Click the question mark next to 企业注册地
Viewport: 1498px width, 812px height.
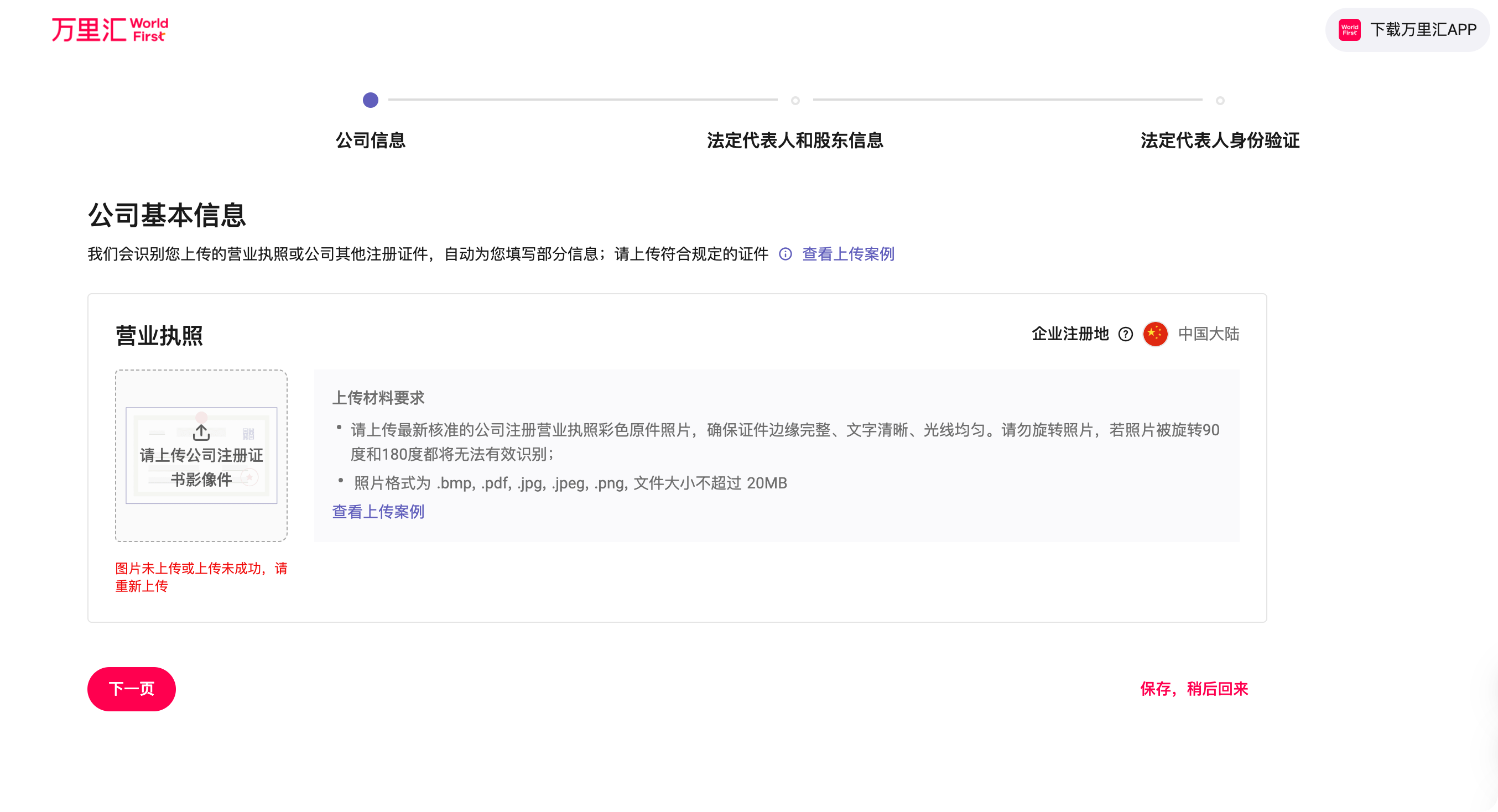(x=1125, y=335)
